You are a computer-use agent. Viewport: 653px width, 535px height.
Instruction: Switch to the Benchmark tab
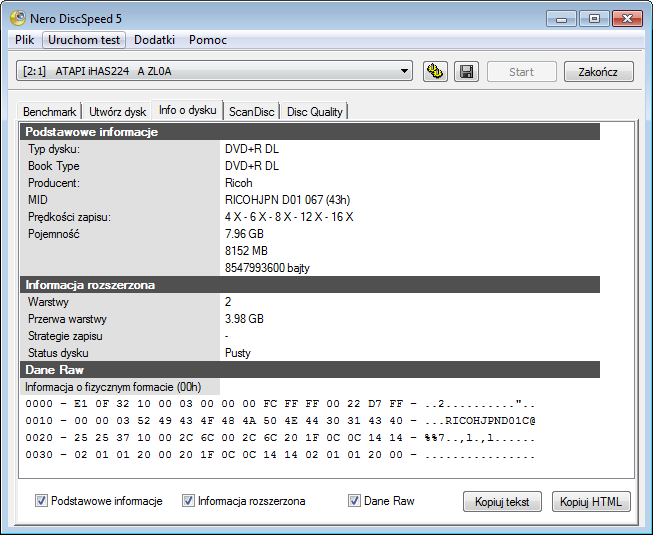(x=50, y=112)
